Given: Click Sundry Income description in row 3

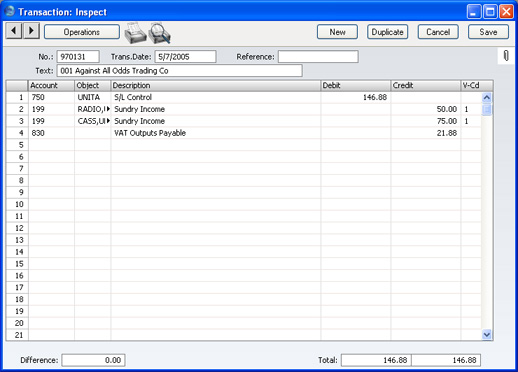Looking at the screenshot, I should coord(139,121).
